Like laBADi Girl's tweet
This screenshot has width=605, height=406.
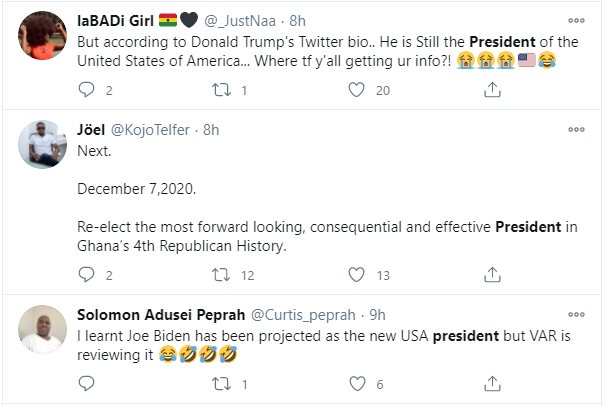pyautogui.click(x=357, y=90)
